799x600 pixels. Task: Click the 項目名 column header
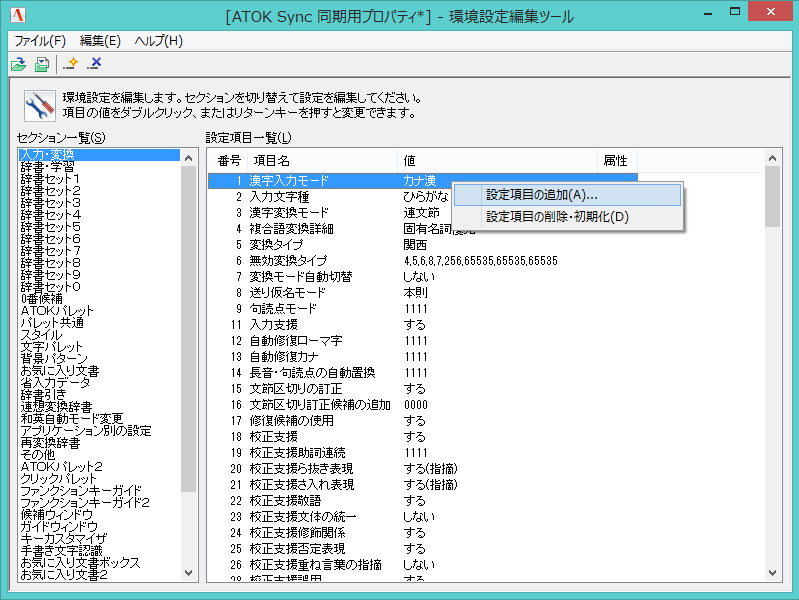click(322, 161)
